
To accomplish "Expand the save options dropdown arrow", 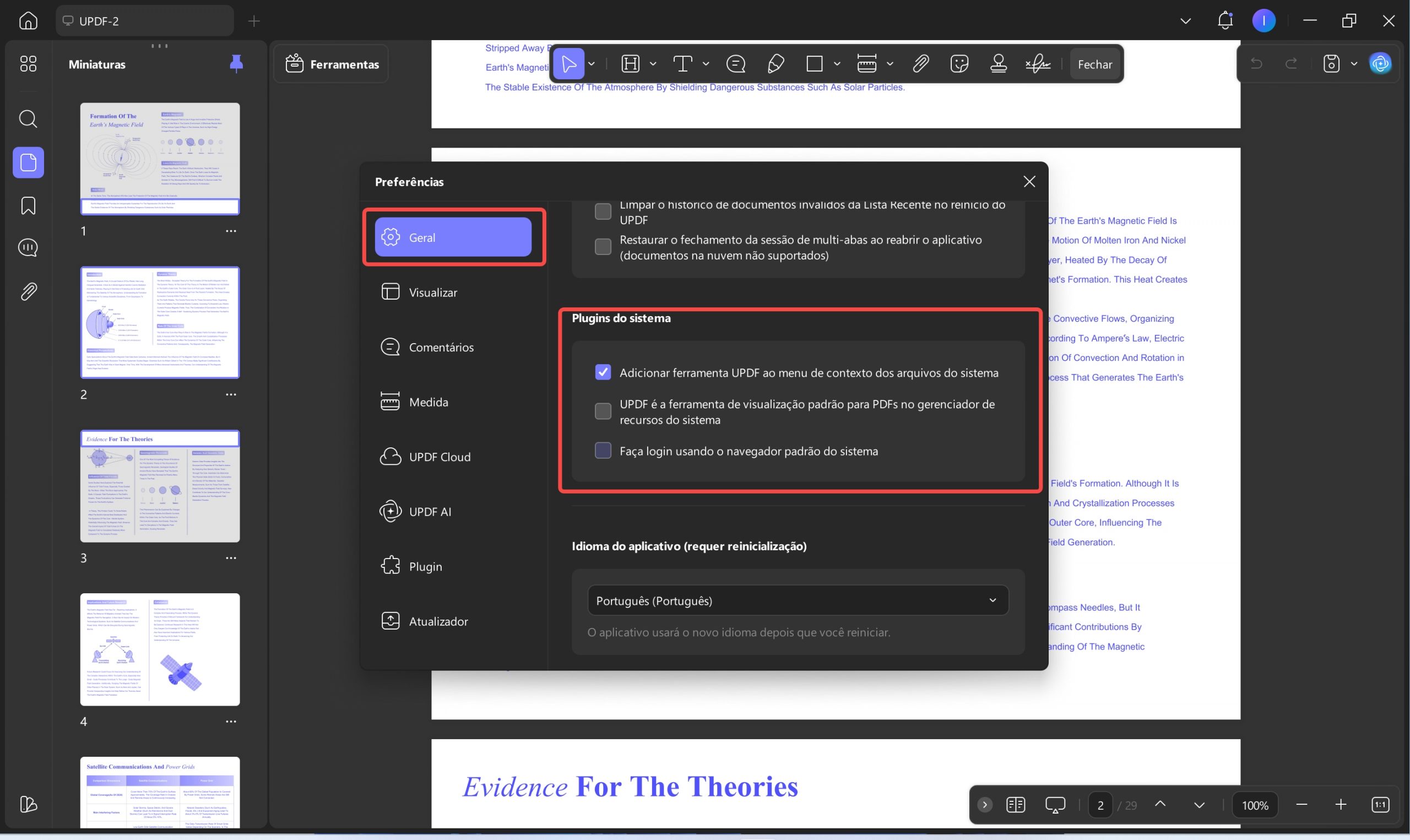I will tap(1354, 63).
